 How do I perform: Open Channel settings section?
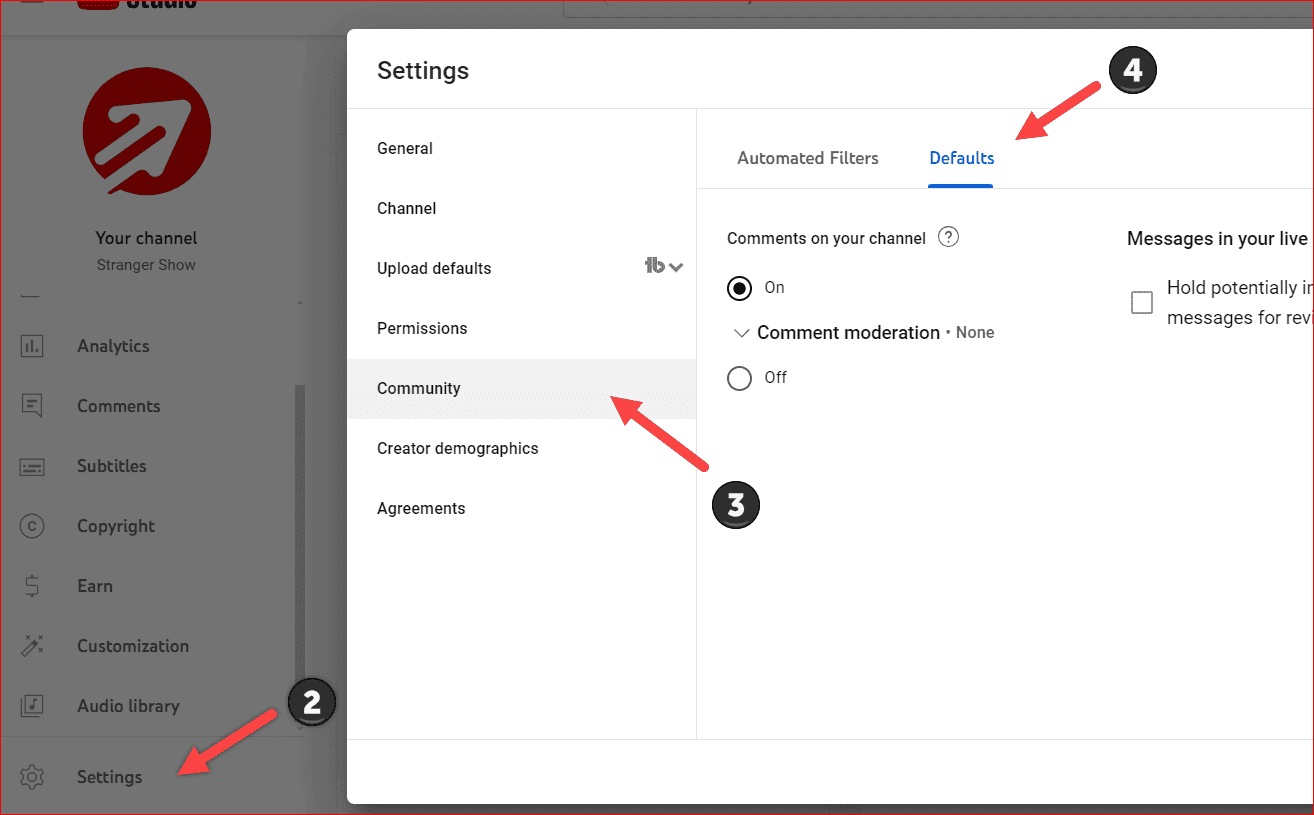coord(521,208)
